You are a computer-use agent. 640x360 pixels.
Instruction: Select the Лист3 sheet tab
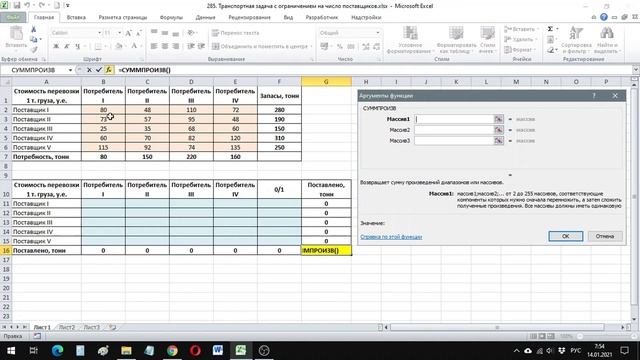pos(91,327)
